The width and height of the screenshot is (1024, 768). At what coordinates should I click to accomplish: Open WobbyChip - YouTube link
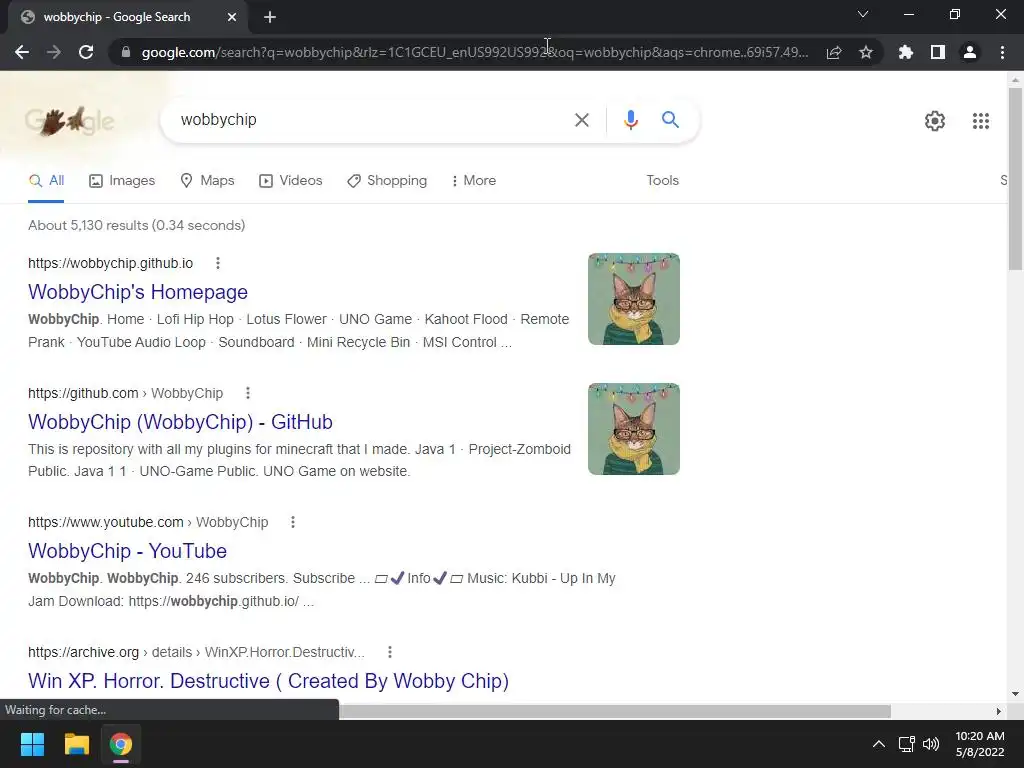pyautogui.click(x=127, y=551)
